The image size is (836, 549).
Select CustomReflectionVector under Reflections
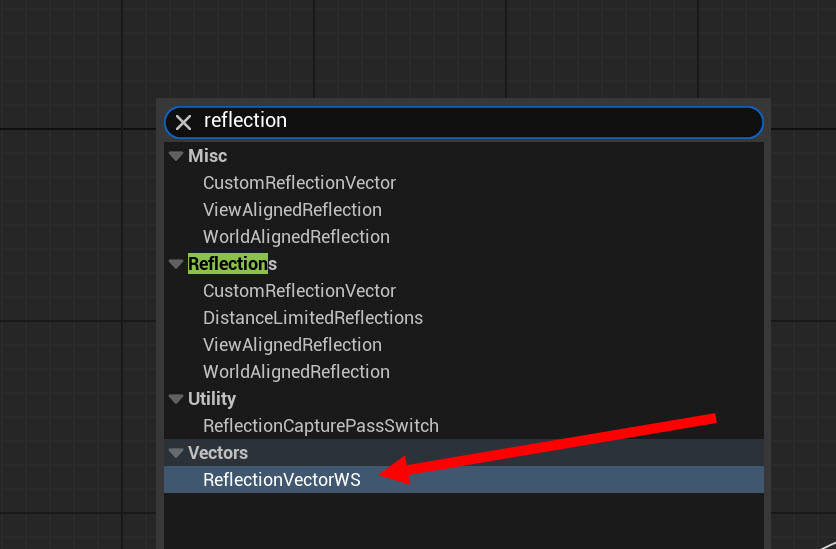point(299,290)
